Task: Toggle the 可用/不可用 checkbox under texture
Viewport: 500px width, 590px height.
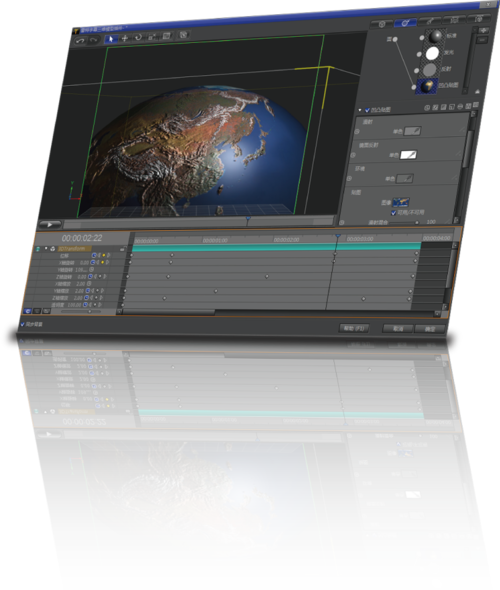Action: [394, 213]
